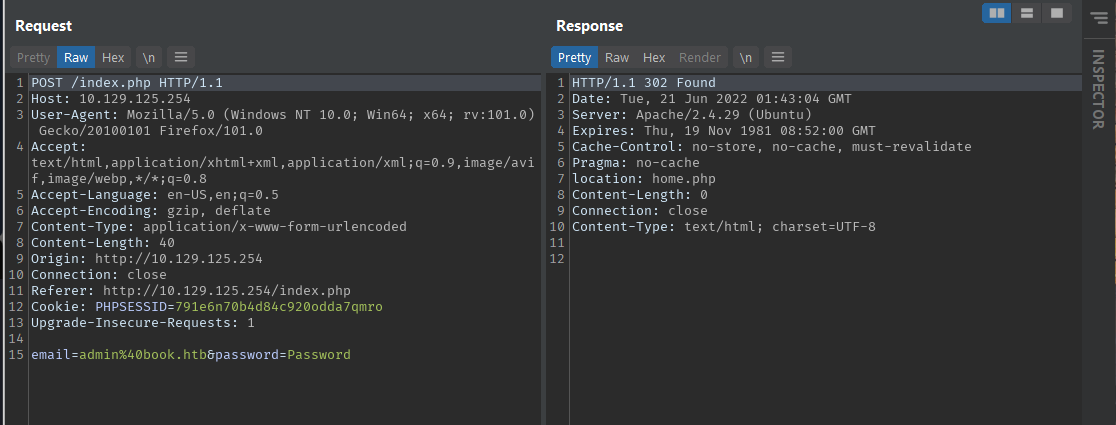Toggle non-printable characters in Request panel
The height and width of the screenshot is (425, 1116).
tap(148, 58)
